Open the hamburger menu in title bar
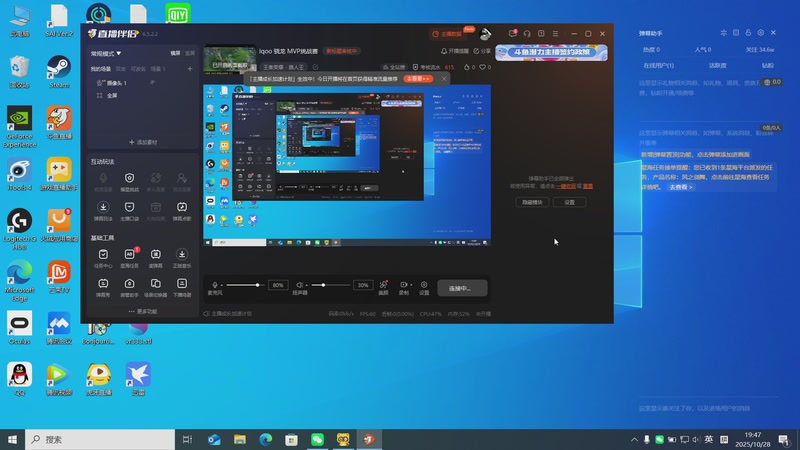The width and height of the screenshot is (800, 450). pos(555,34)
